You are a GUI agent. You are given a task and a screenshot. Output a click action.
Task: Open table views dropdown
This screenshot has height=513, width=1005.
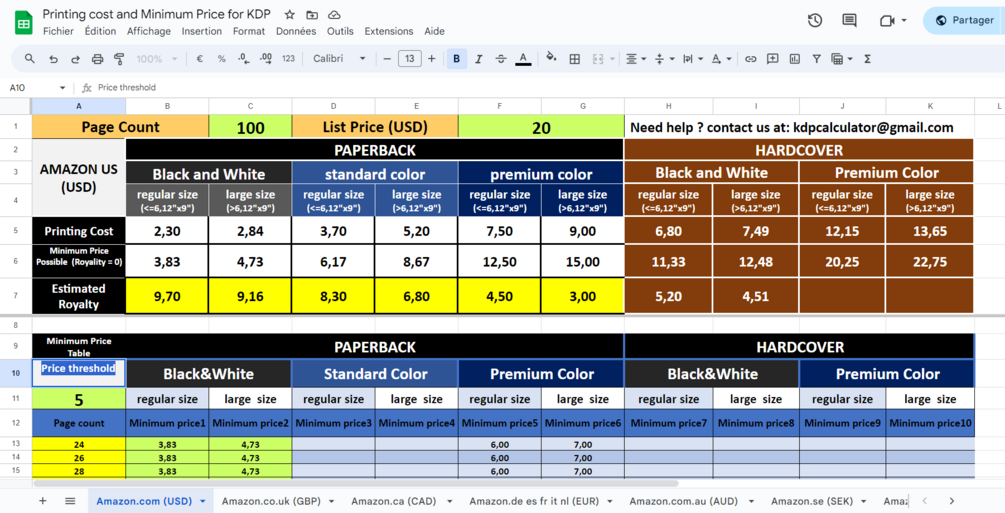[842, 58]
